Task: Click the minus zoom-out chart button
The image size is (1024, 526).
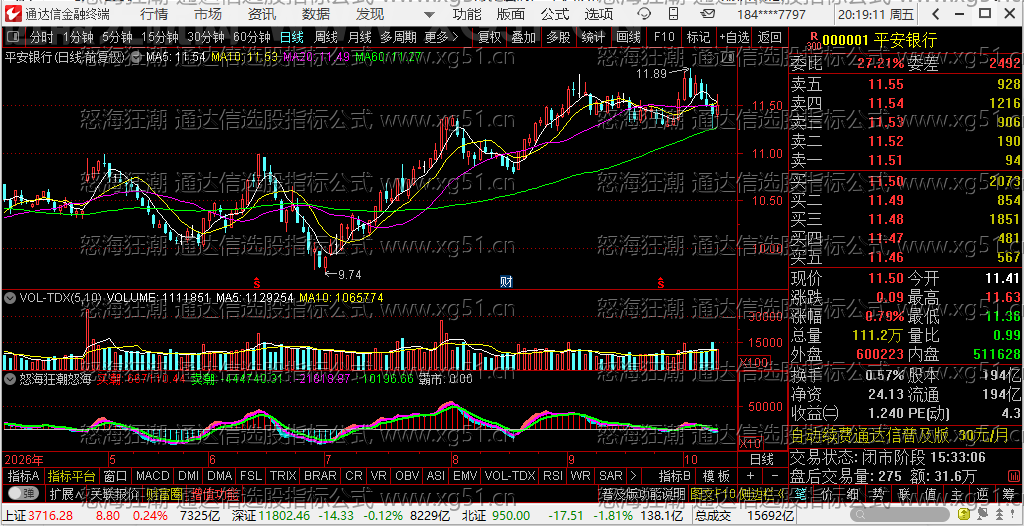Action: pyautogui.click(x=775, y=476)
